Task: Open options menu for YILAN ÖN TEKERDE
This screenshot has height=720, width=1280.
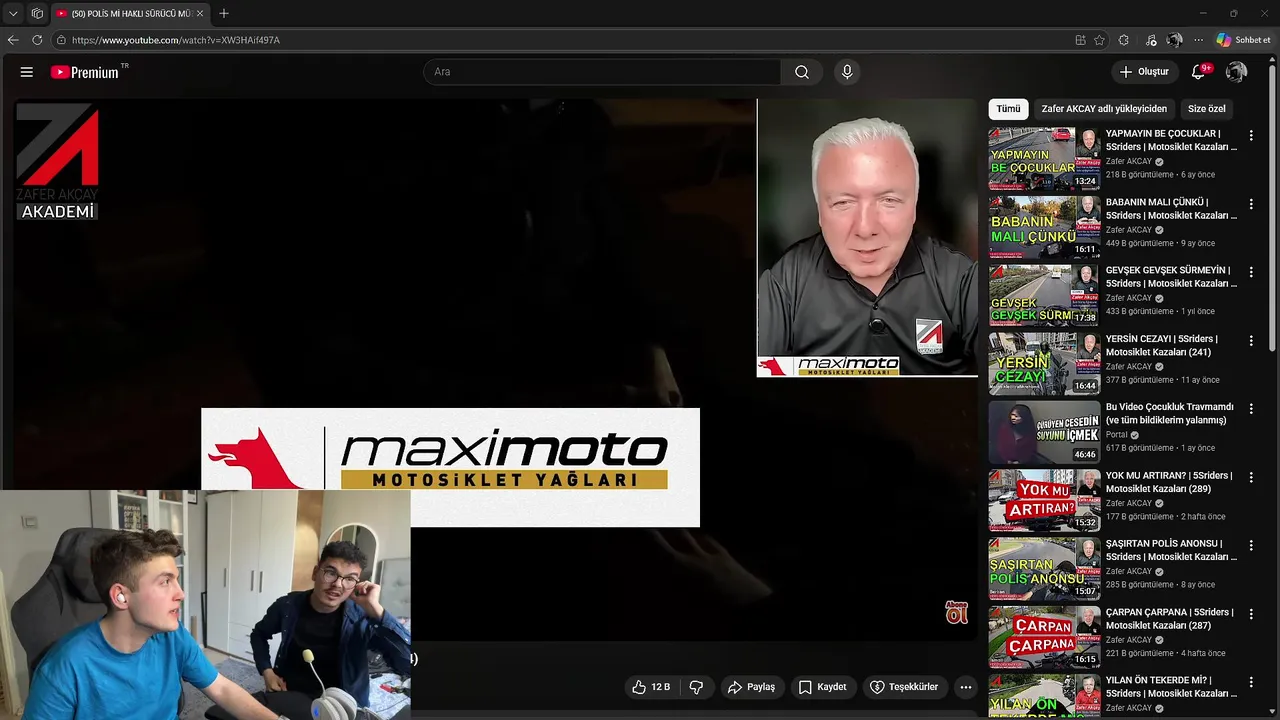Action: (1250, 682)
